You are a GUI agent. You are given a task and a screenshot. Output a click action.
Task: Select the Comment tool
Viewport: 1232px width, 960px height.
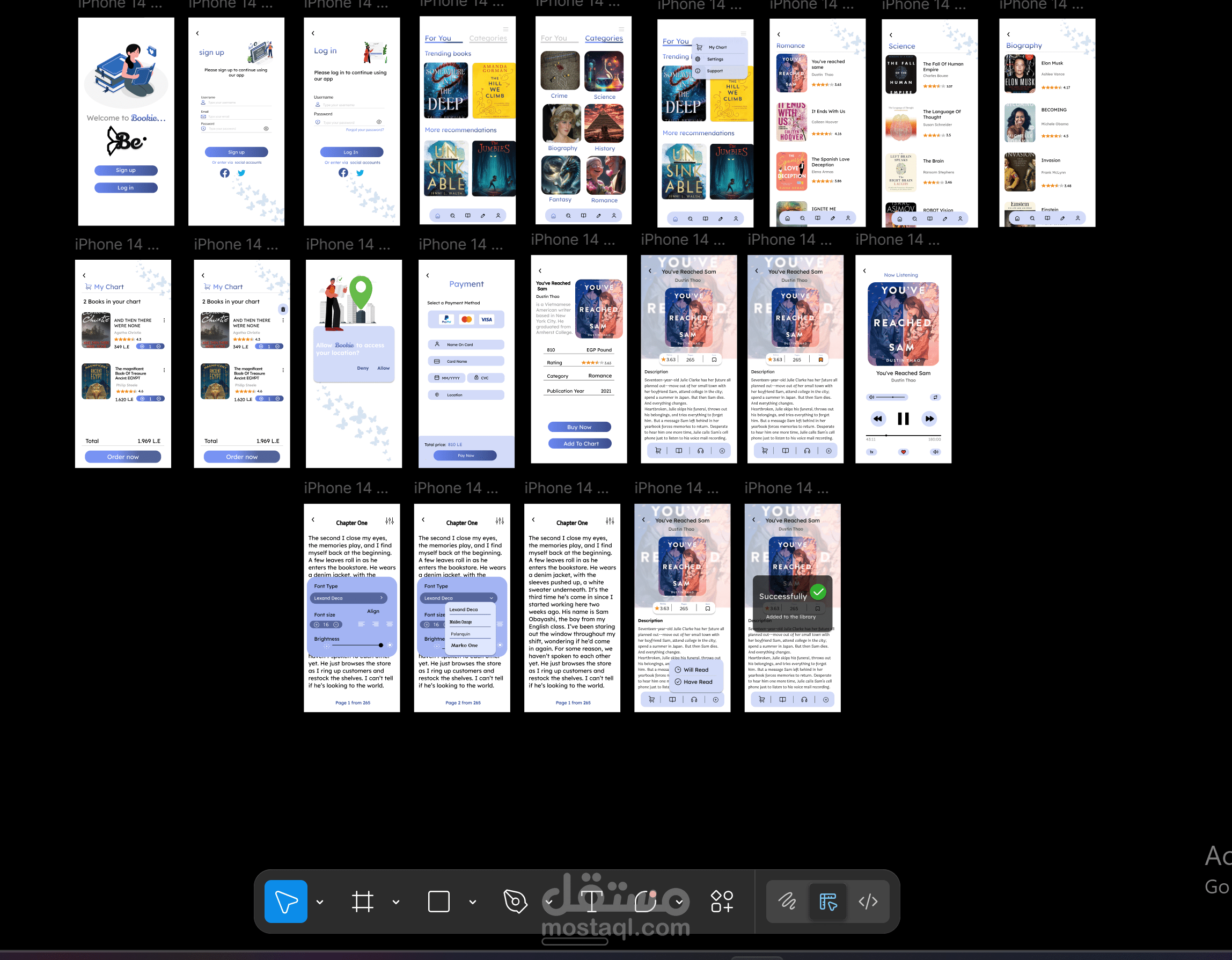[x=645, y=901]
